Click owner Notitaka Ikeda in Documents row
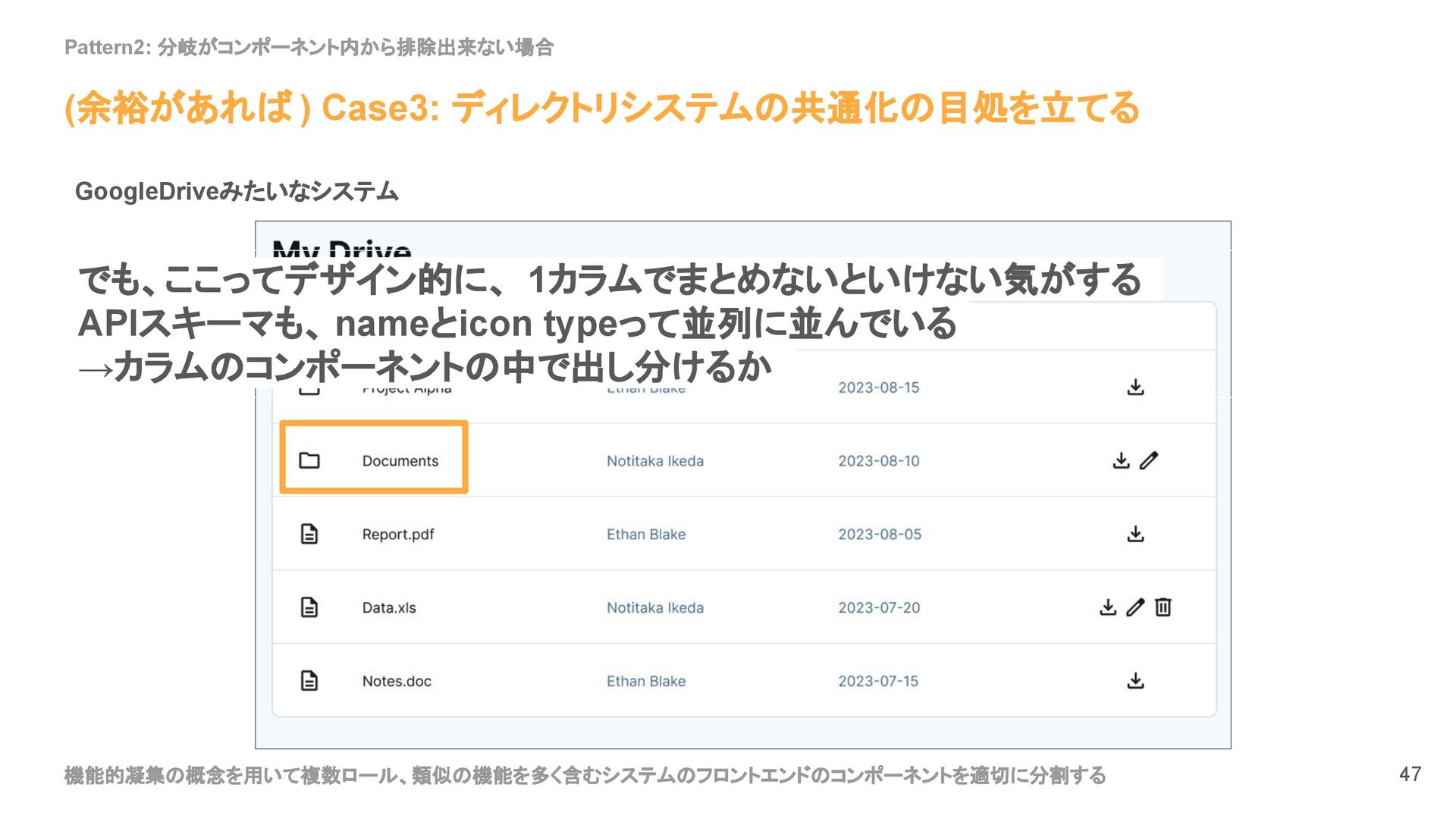1456x819 pixels. pyautogui.click(x=655, y=461)
